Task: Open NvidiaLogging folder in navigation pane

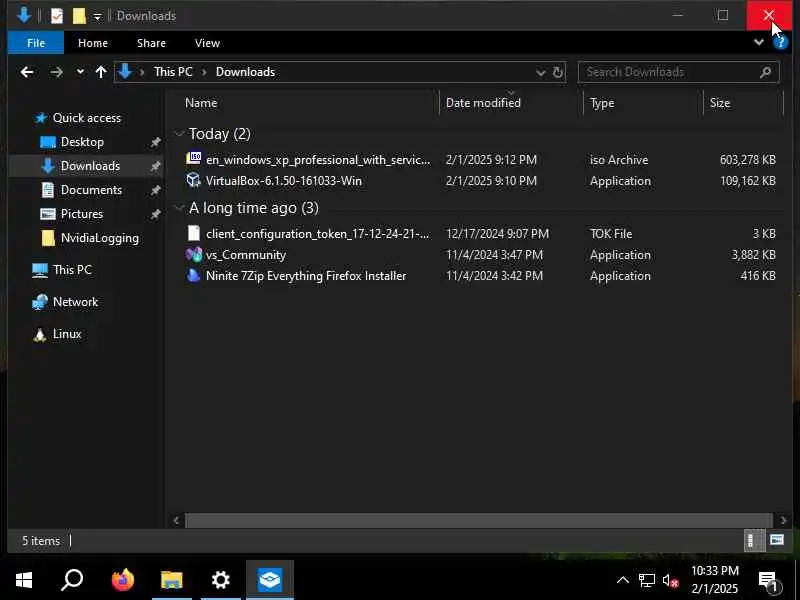Action: (99, 238)
